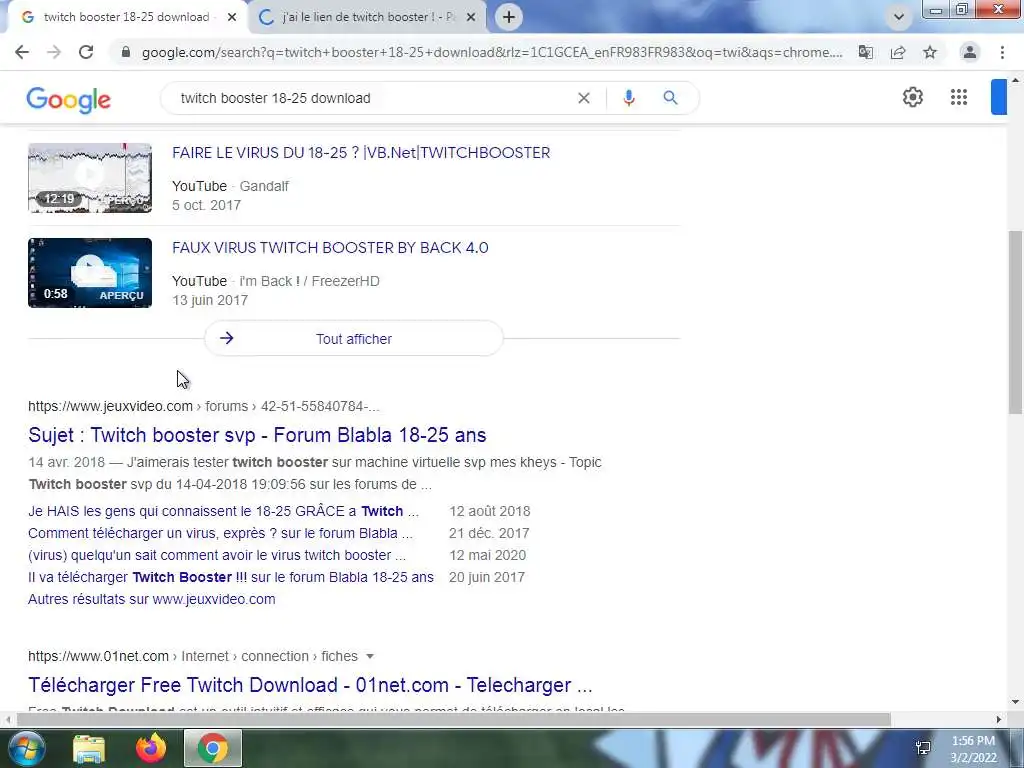The height and width of the screenshot is (768, 1024).
Task: Click the address bar URL
Action: point(492,52)
